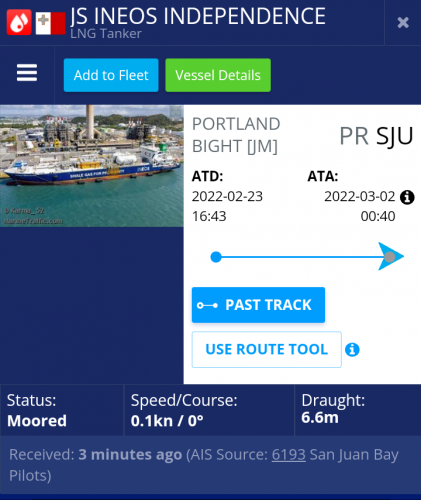The width and height of the screenshot is (421, 500).
Task: Click the JS INEOS INDEPENDENCE vessel title
Action: click(198, 16)
